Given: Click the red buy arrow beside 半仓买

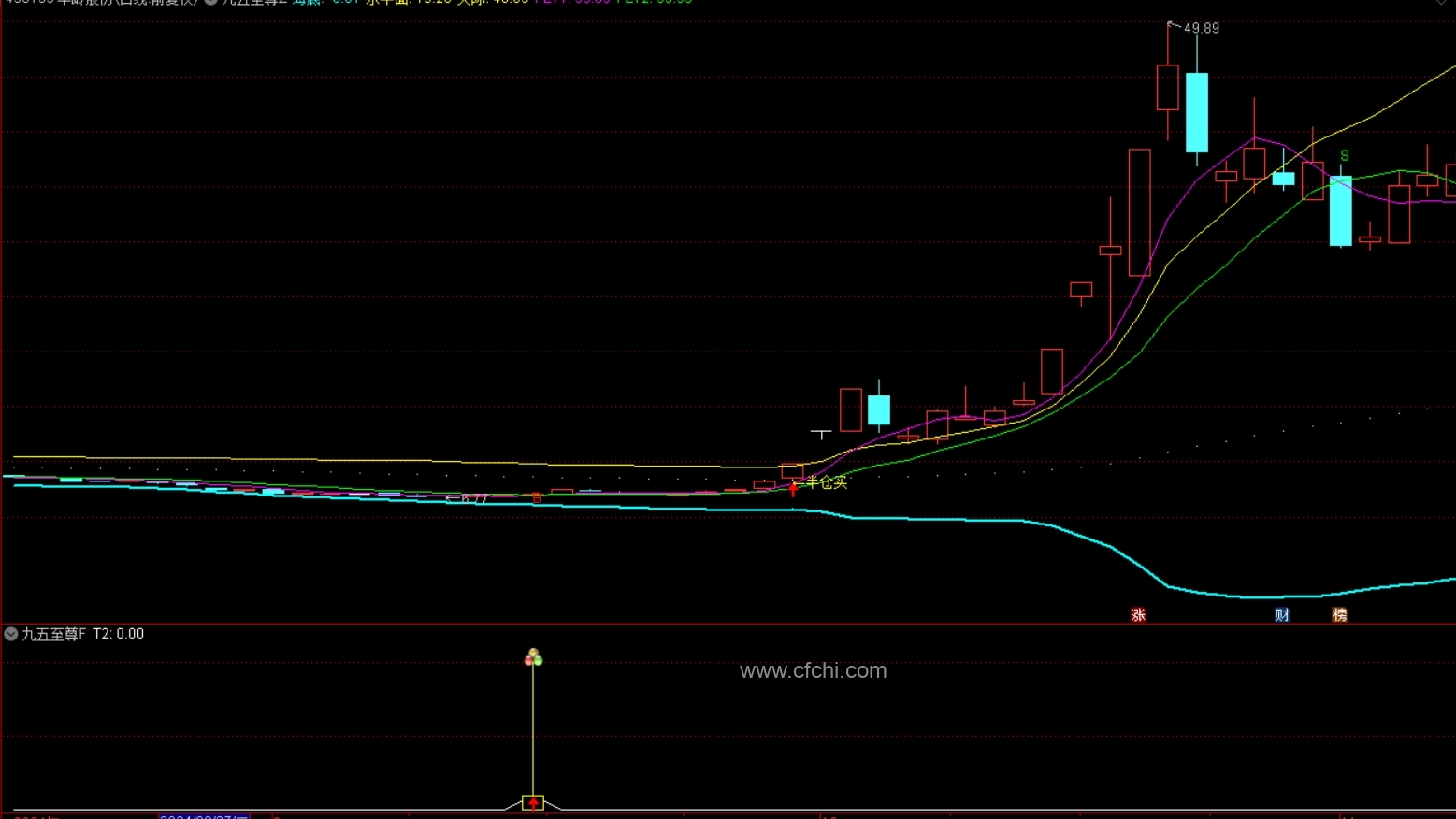Looking at the screenshot, I should click(x=793, y=488).
